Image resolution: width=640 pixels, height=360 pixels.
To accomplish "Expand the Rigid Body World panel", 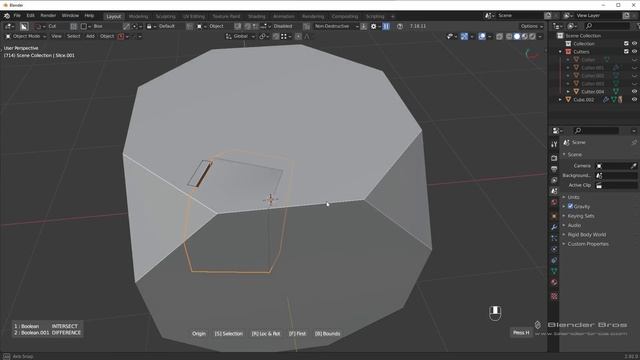I will (x=586, y=235).
